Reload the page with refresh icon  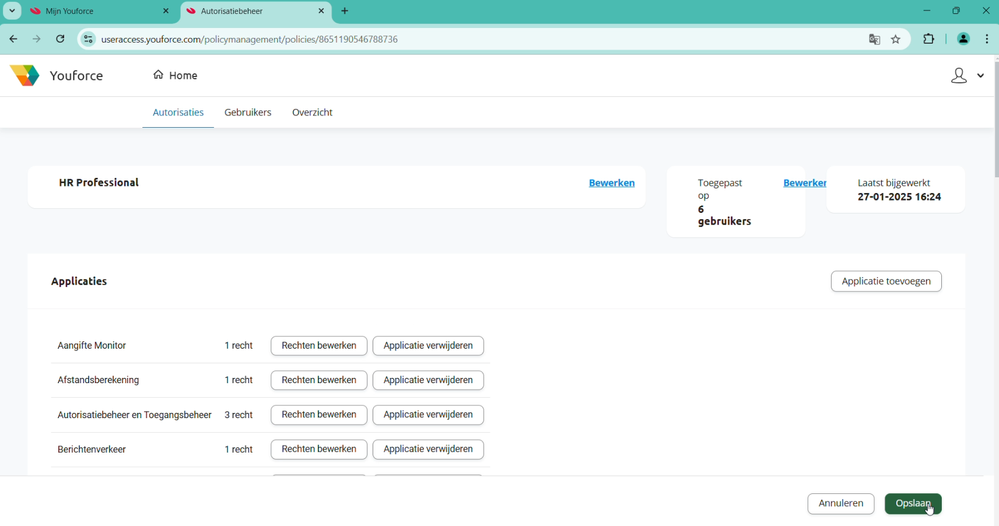[x=60, y=39]
